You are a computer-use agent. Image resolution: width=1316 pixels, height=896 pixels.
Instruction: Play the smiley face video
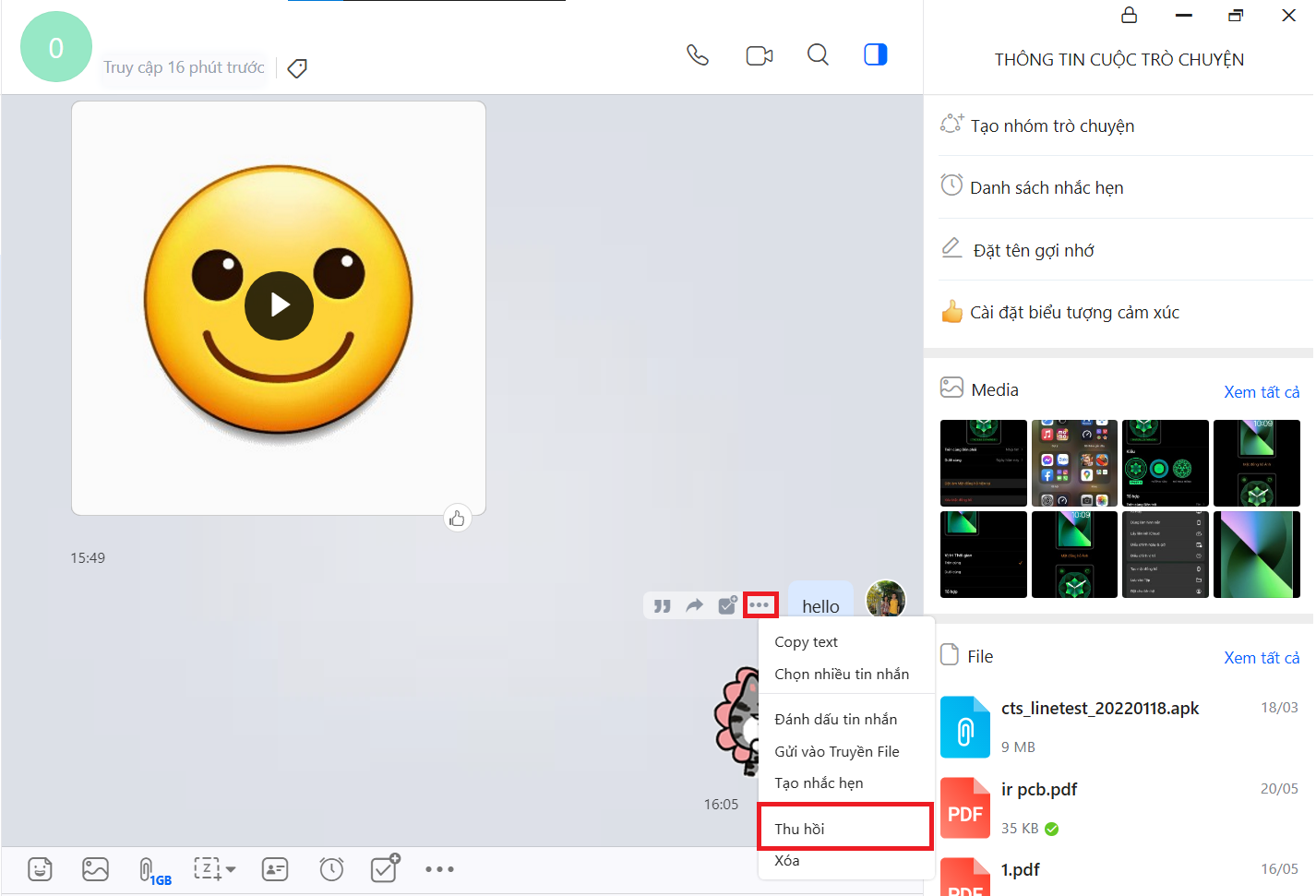coord(279,305)
